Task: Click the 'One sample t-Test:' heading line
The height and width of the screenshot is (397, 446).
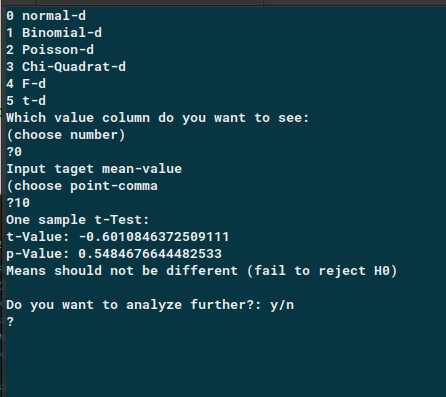Action: pos(77,220)
